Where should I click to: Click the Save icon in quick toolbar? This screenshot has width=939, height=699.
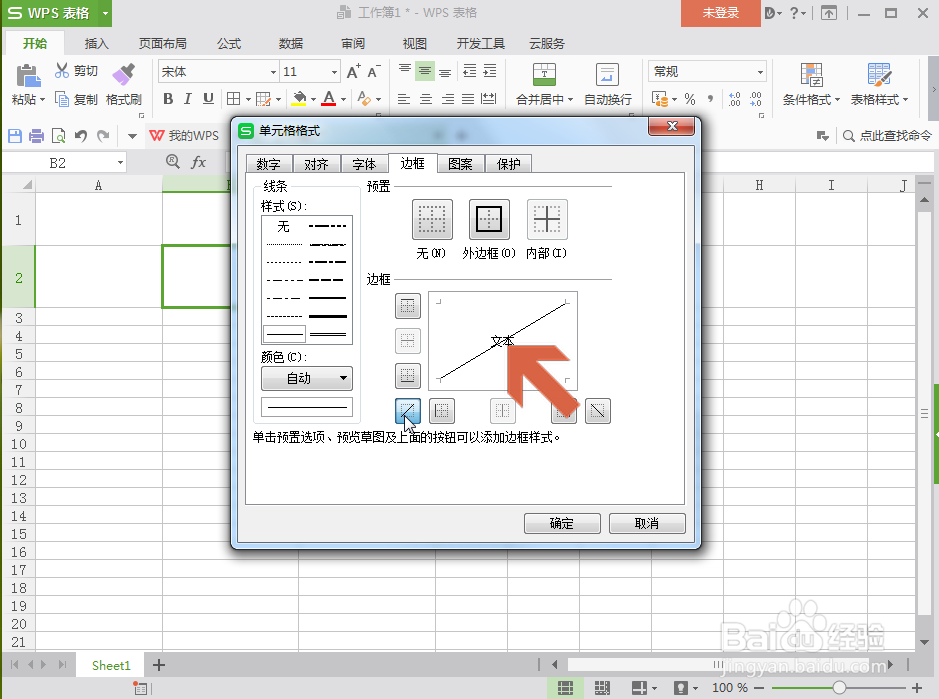pos(15,136)
